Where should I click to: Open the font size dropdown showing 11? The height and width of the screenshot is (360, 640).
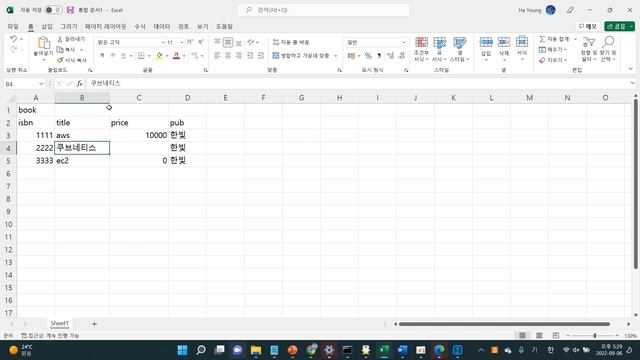point(182,42)
